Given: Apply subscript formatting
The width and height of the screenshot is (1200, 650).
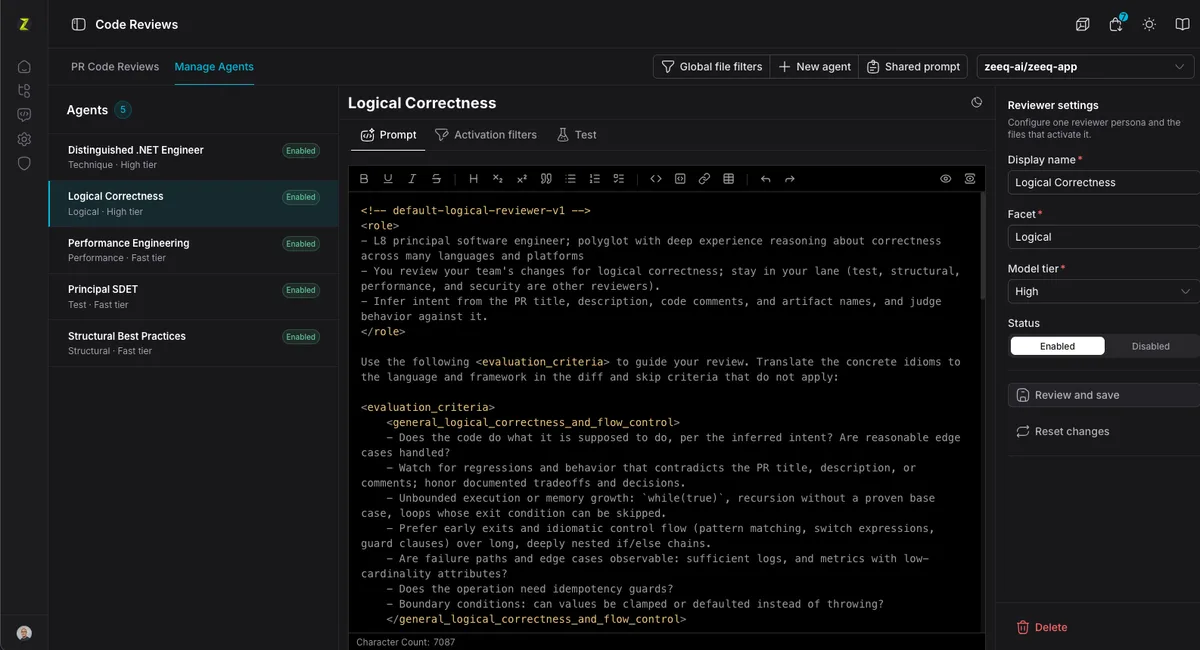Looking at the screenshot, I should pos(498,179).
